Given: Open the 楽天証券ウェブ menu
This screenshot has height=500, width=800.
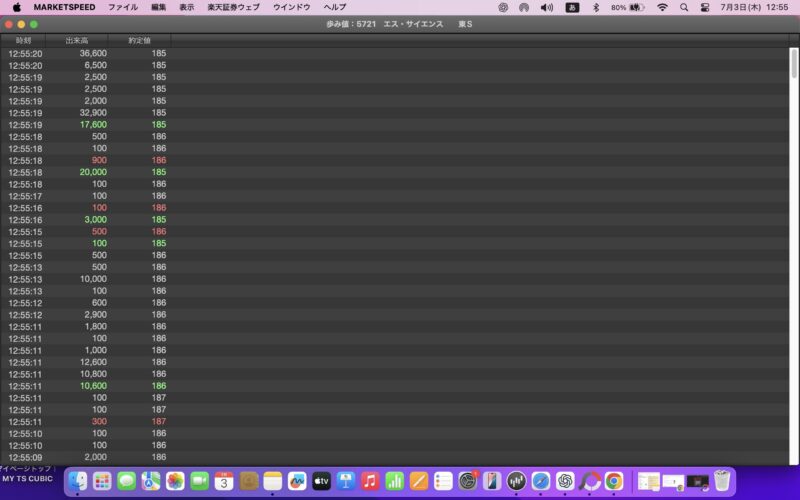Looking at the screenshot, I should point(234,7).
